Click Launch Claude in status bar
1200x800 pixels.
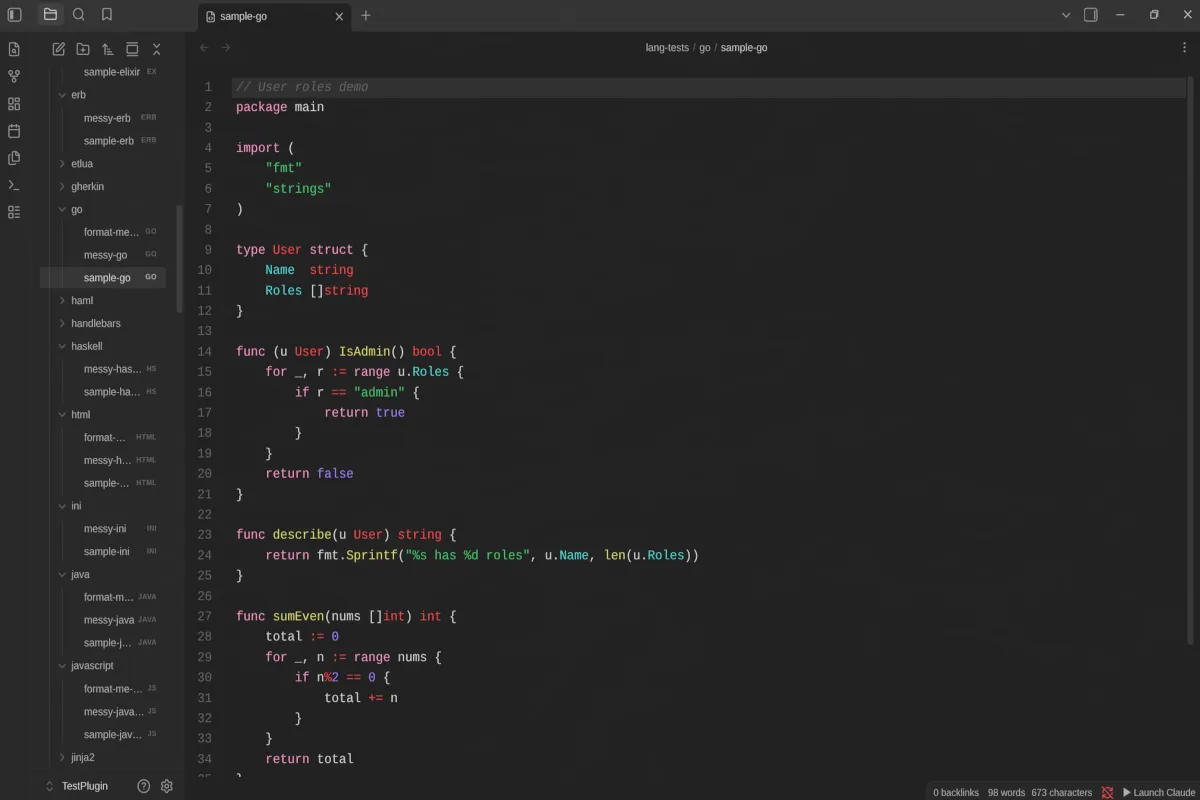coord(1159,792)
